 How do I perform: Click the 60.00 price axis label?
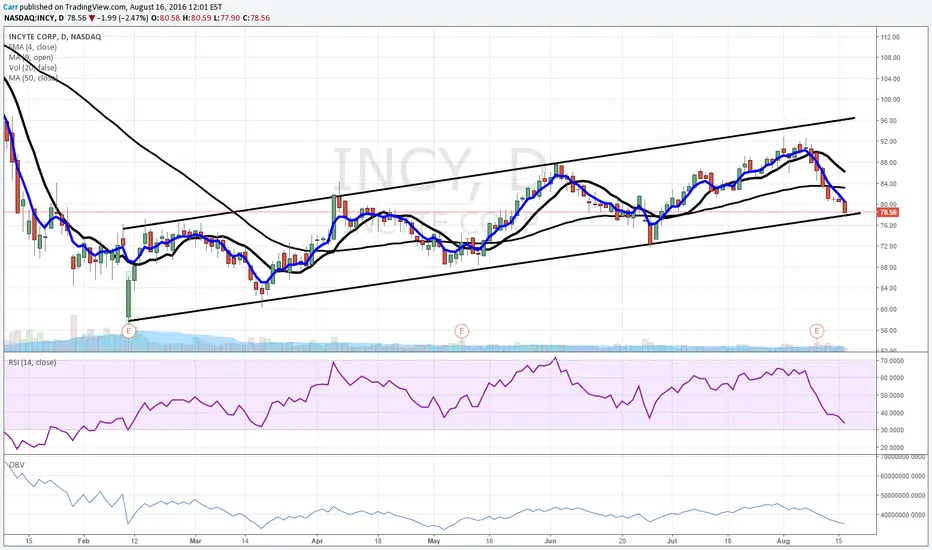(x=890, y=309)
